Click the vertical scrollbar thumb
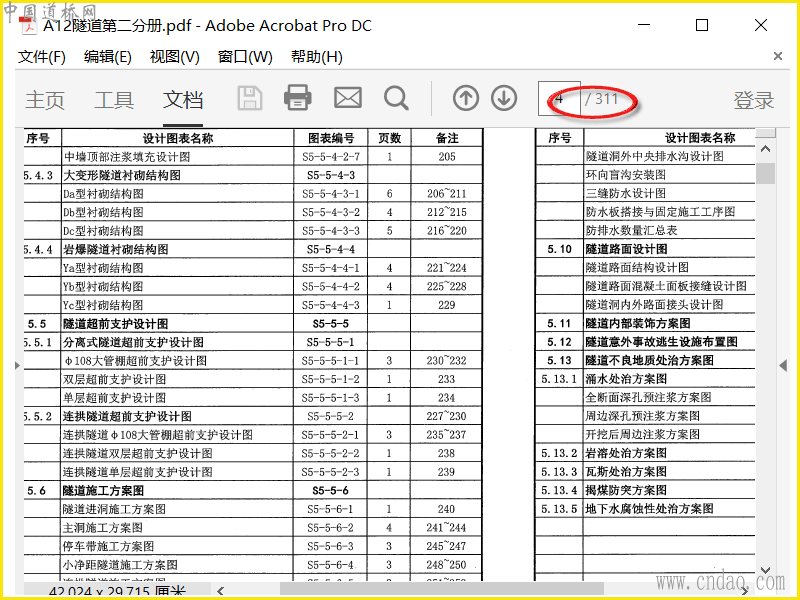The width and height of the screenshot is (800, 600). 765,173
